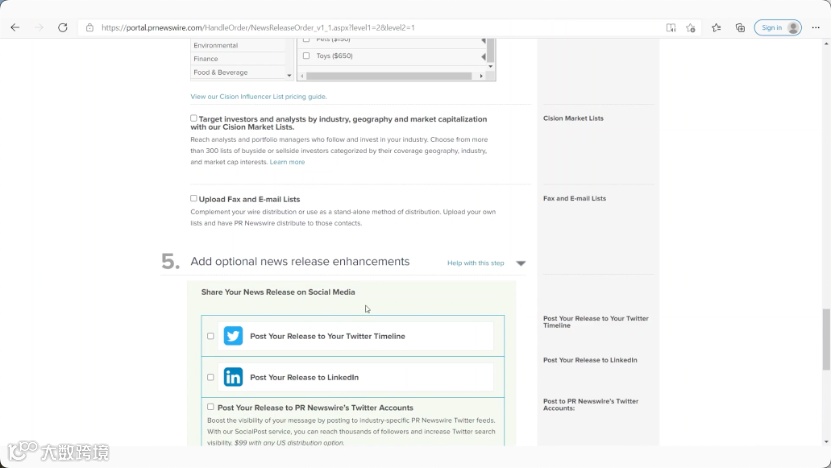The image size is (832, 468).
Task: Open the Learn more link
Action: (x=287, y=162)
